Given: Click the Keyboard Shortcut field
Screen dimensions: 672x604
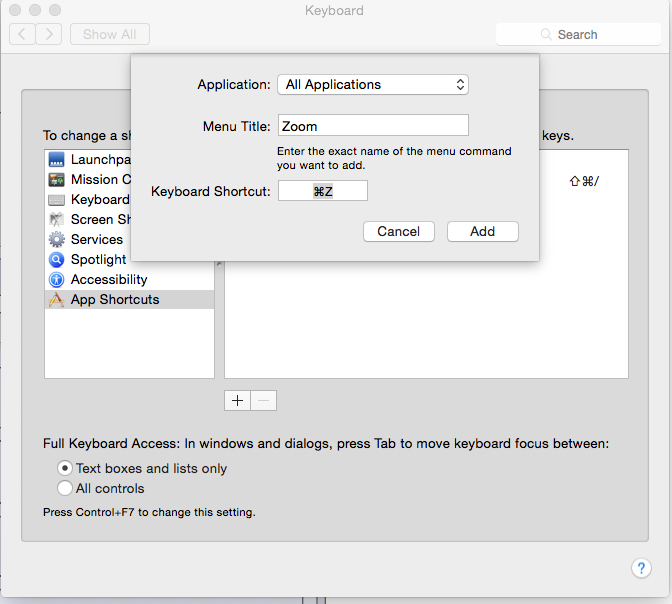Looking at the screenshot, I should pos(323,191).
